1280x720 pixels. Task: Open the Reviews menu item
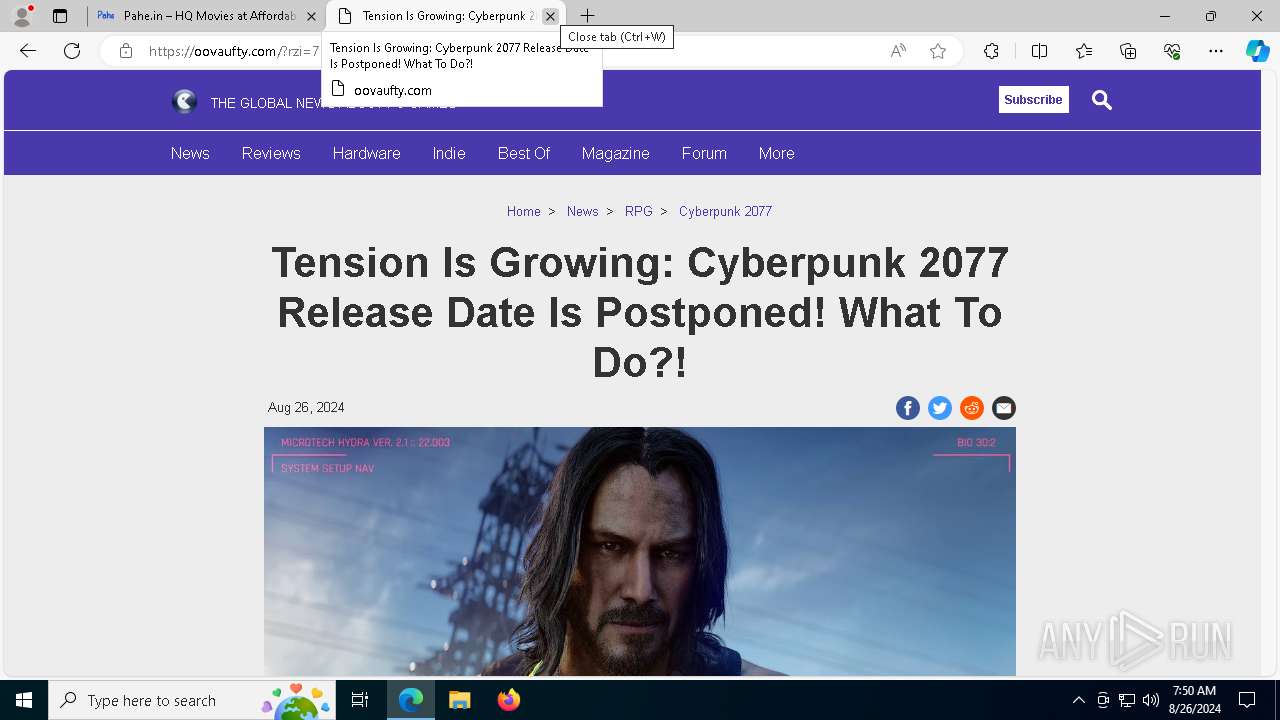(x=271, y=153)
